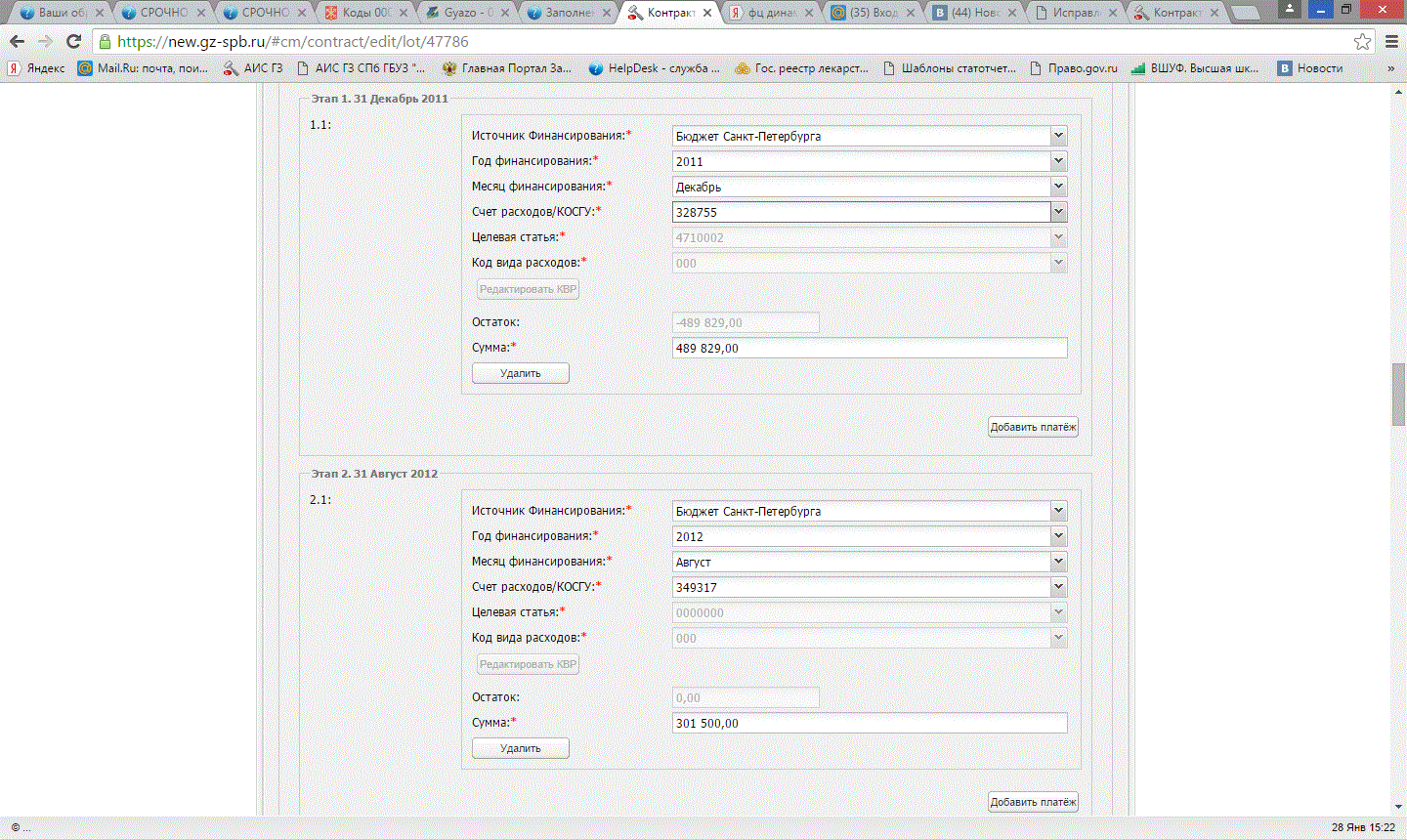The height and width of the screenshot is (840, 1407).
Task: Close the "Ваши об" tab
Action: click(x=100, y=13)
